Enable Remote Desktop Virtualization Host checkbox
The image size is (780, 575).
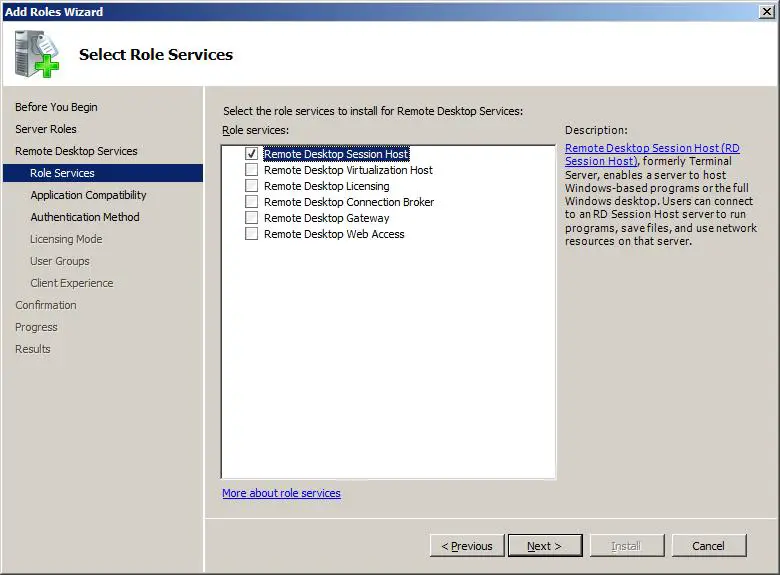252,170
